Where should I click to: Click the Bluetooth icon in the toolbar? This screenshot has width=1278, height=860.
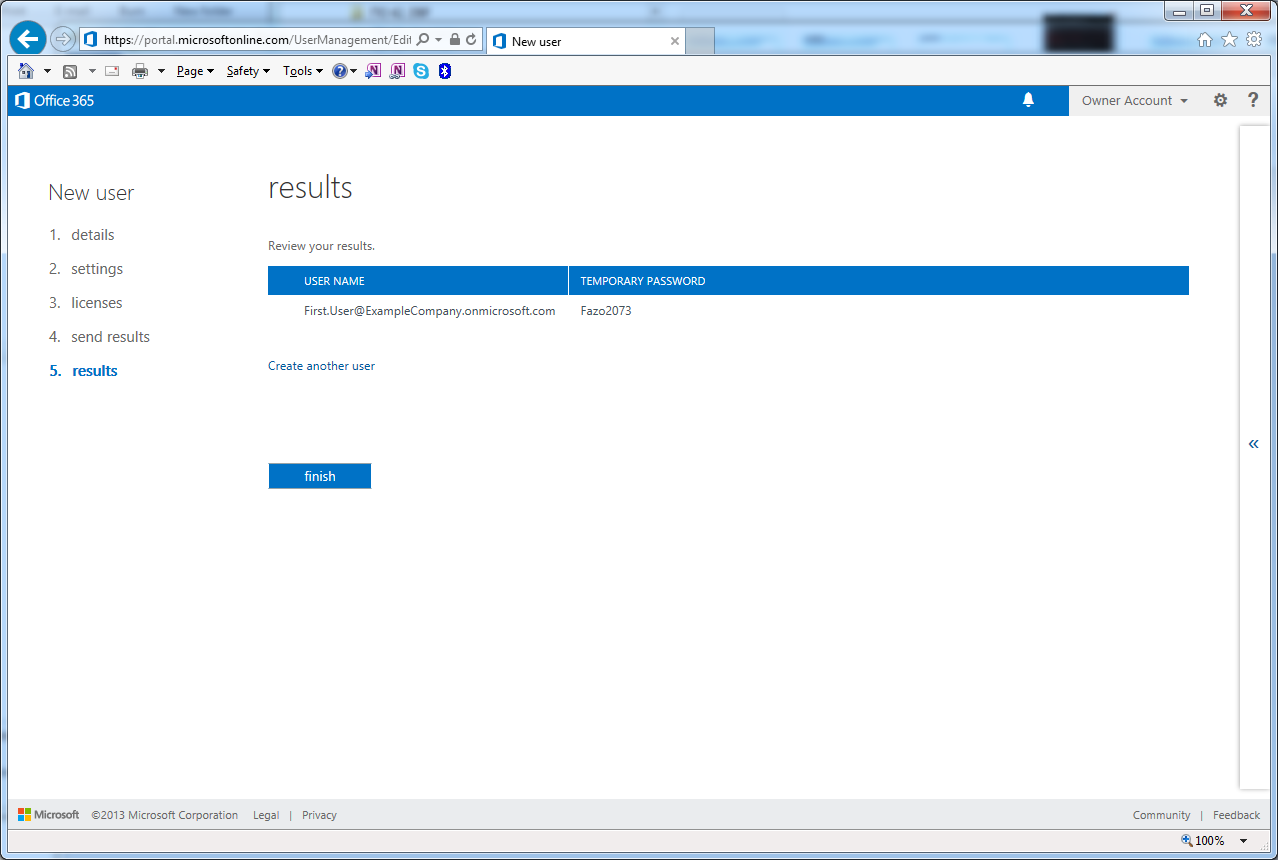coord(445,71)
